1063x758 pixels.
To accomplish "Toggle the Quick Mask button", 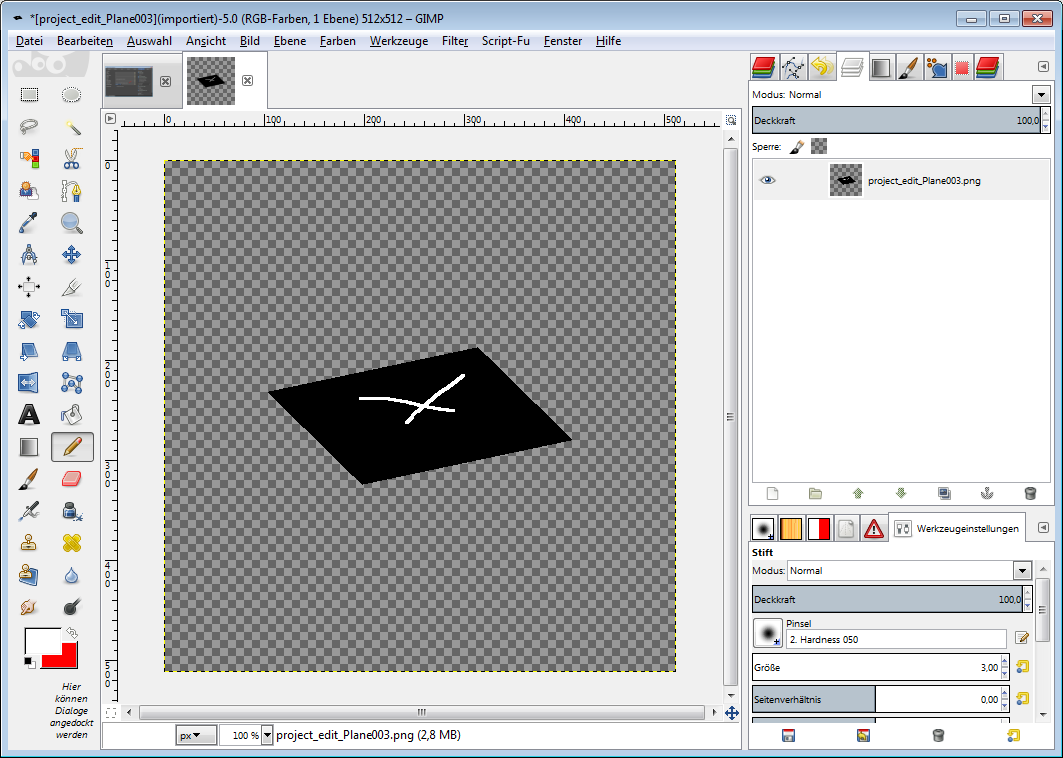I will [111, 713].
